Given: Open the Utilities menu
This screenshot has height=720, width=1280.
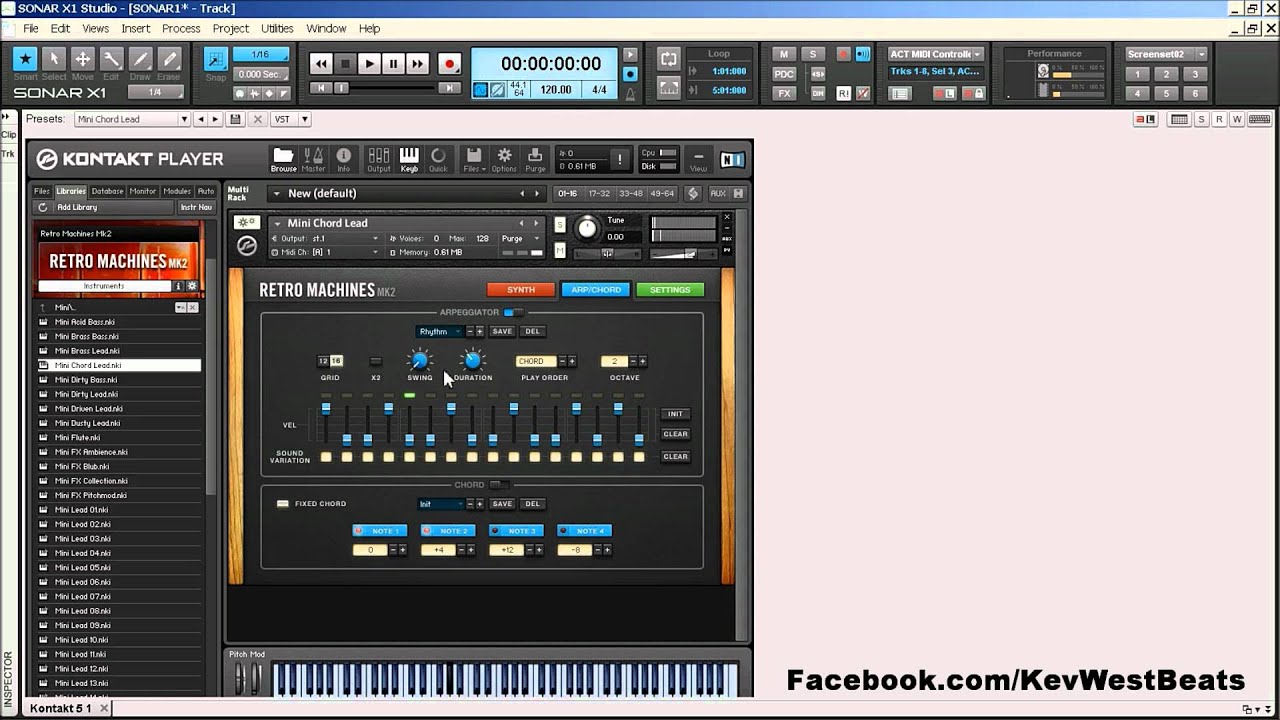Looking at the screenshot, I should click(277, 29).
